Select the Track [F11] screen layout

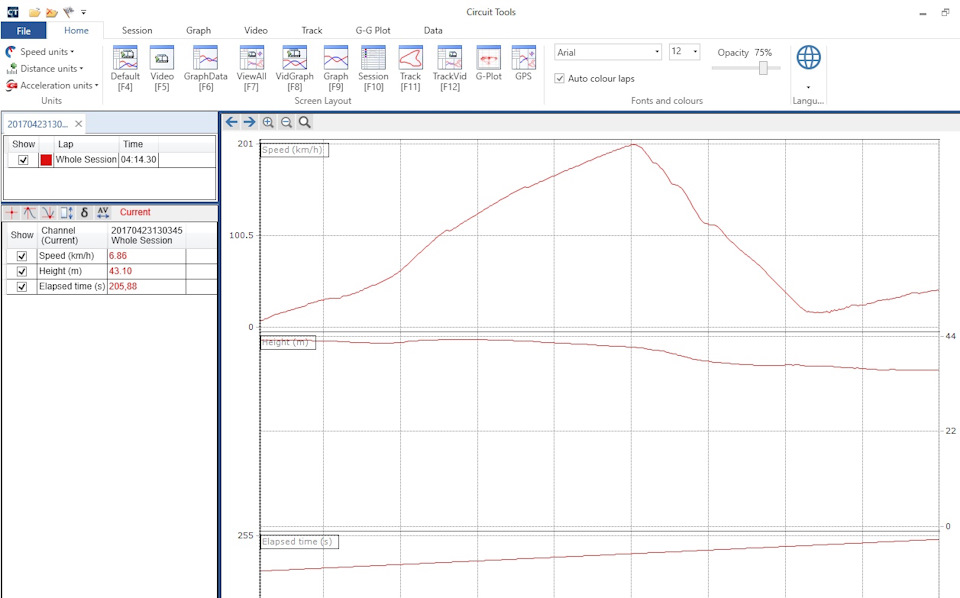[410, 68]
